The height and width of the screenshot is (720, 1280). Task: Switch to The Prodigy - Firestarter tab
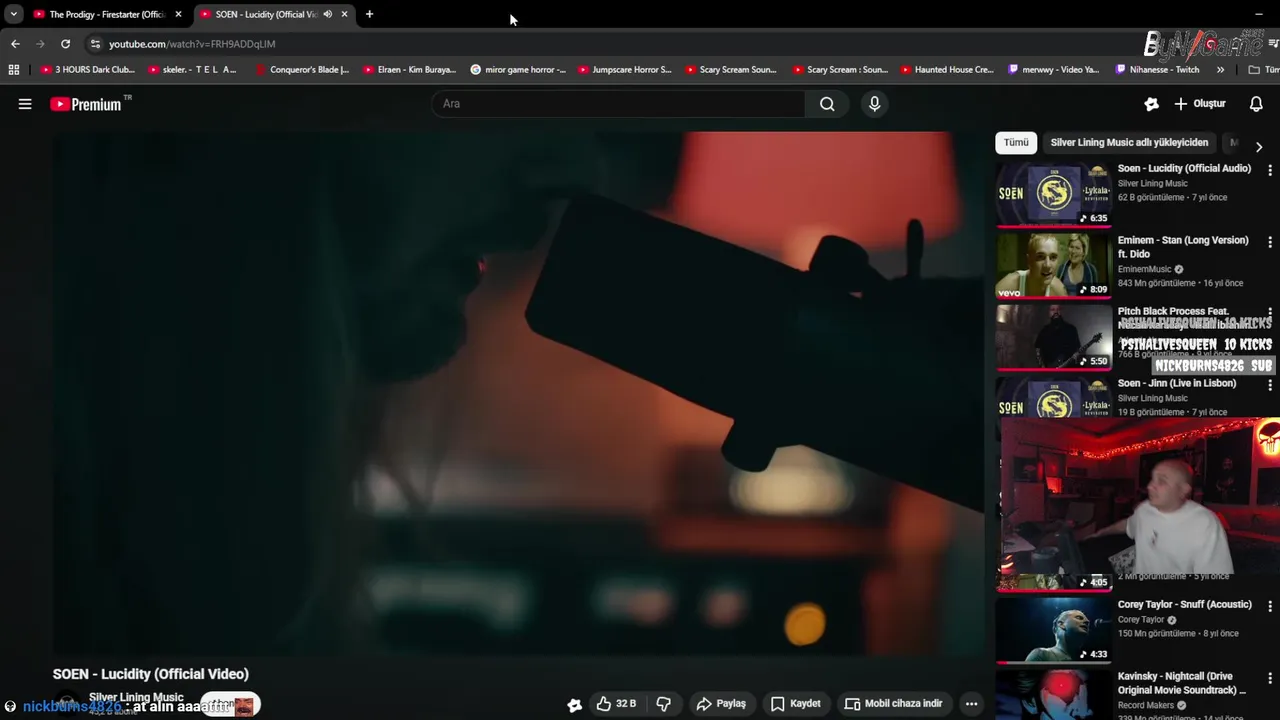pos(105,14)
